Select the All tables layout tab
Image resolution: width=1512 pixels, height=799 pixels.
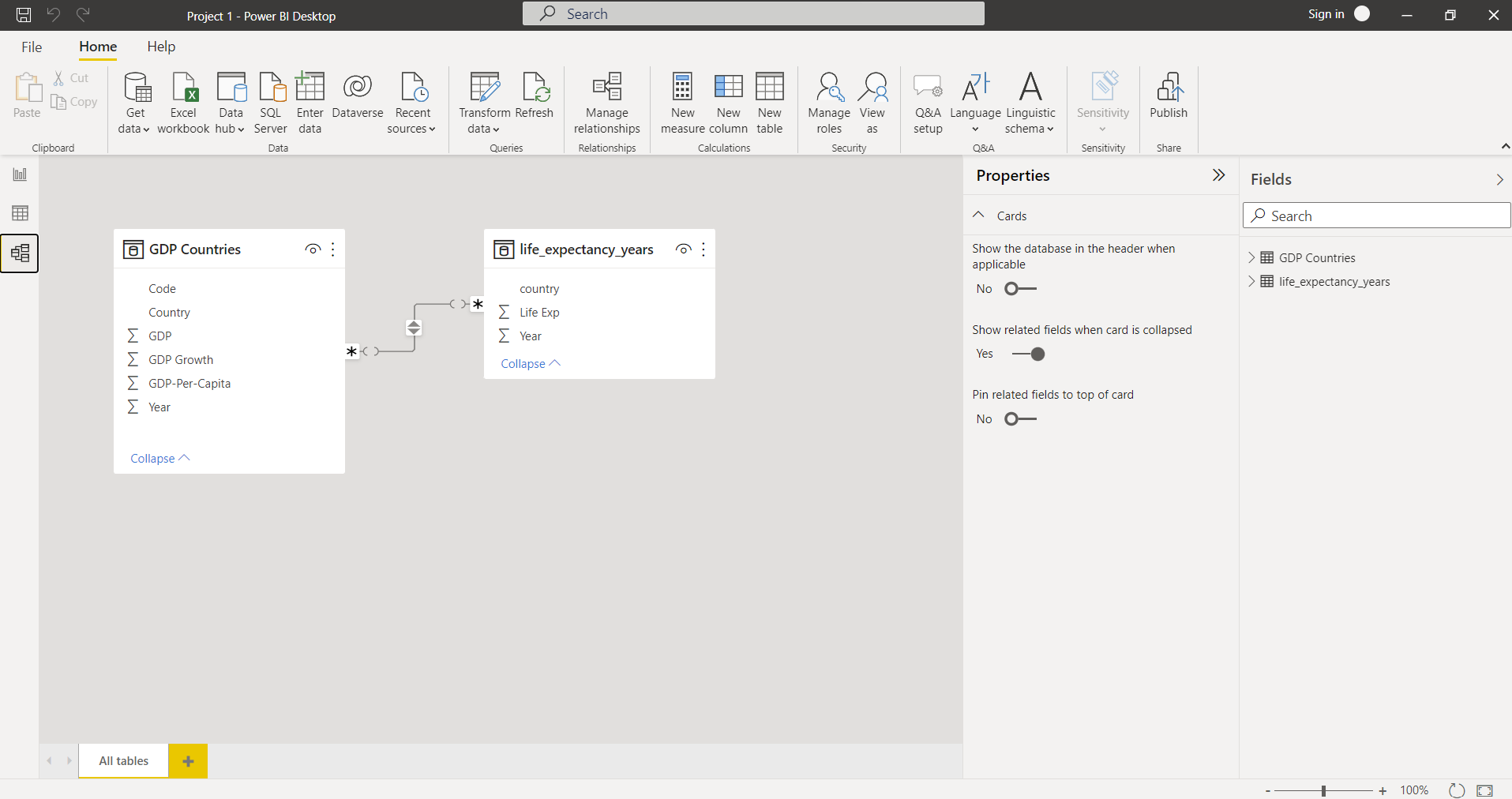click(124, 761)
